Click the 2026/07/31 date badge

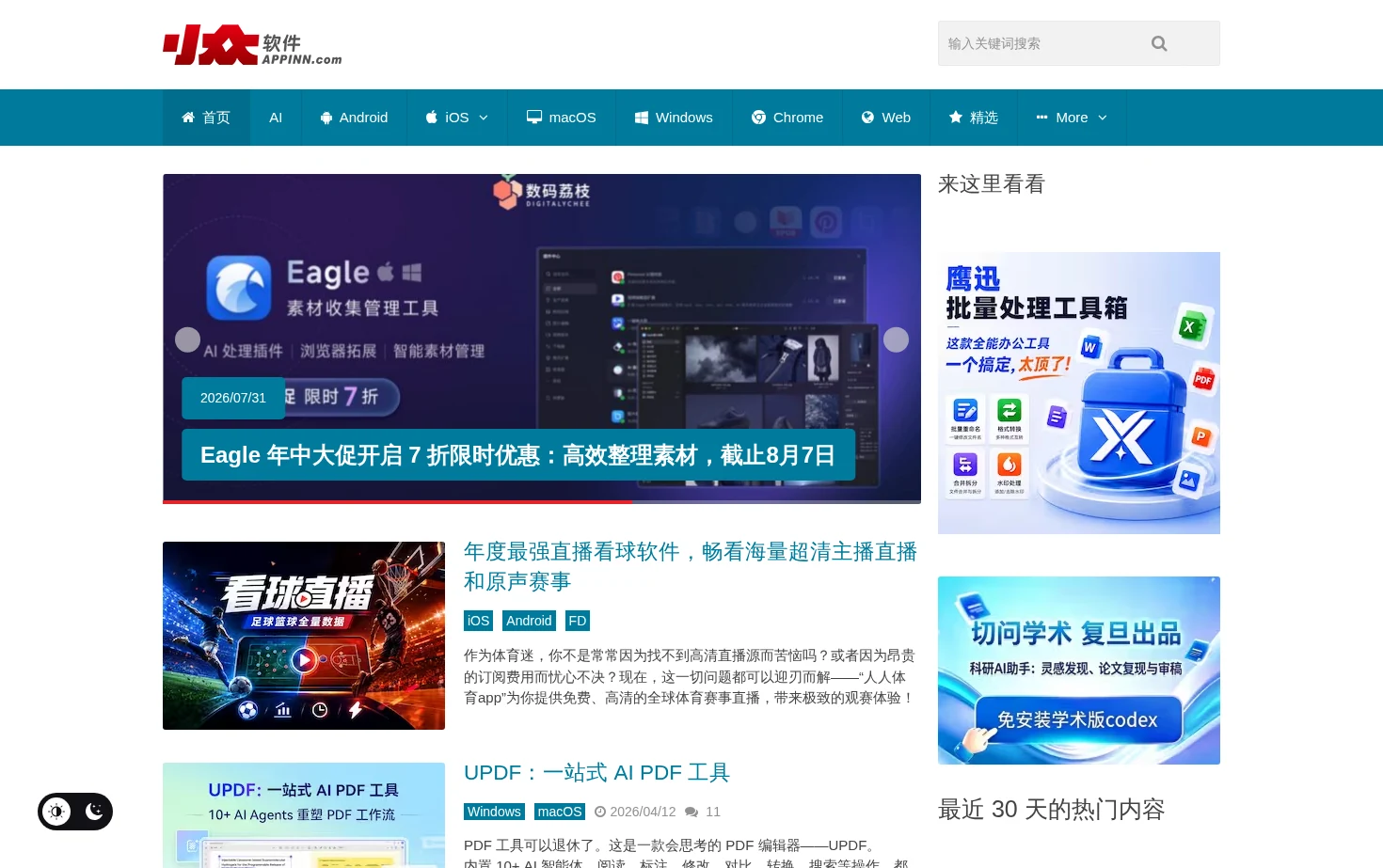[233, 398]
